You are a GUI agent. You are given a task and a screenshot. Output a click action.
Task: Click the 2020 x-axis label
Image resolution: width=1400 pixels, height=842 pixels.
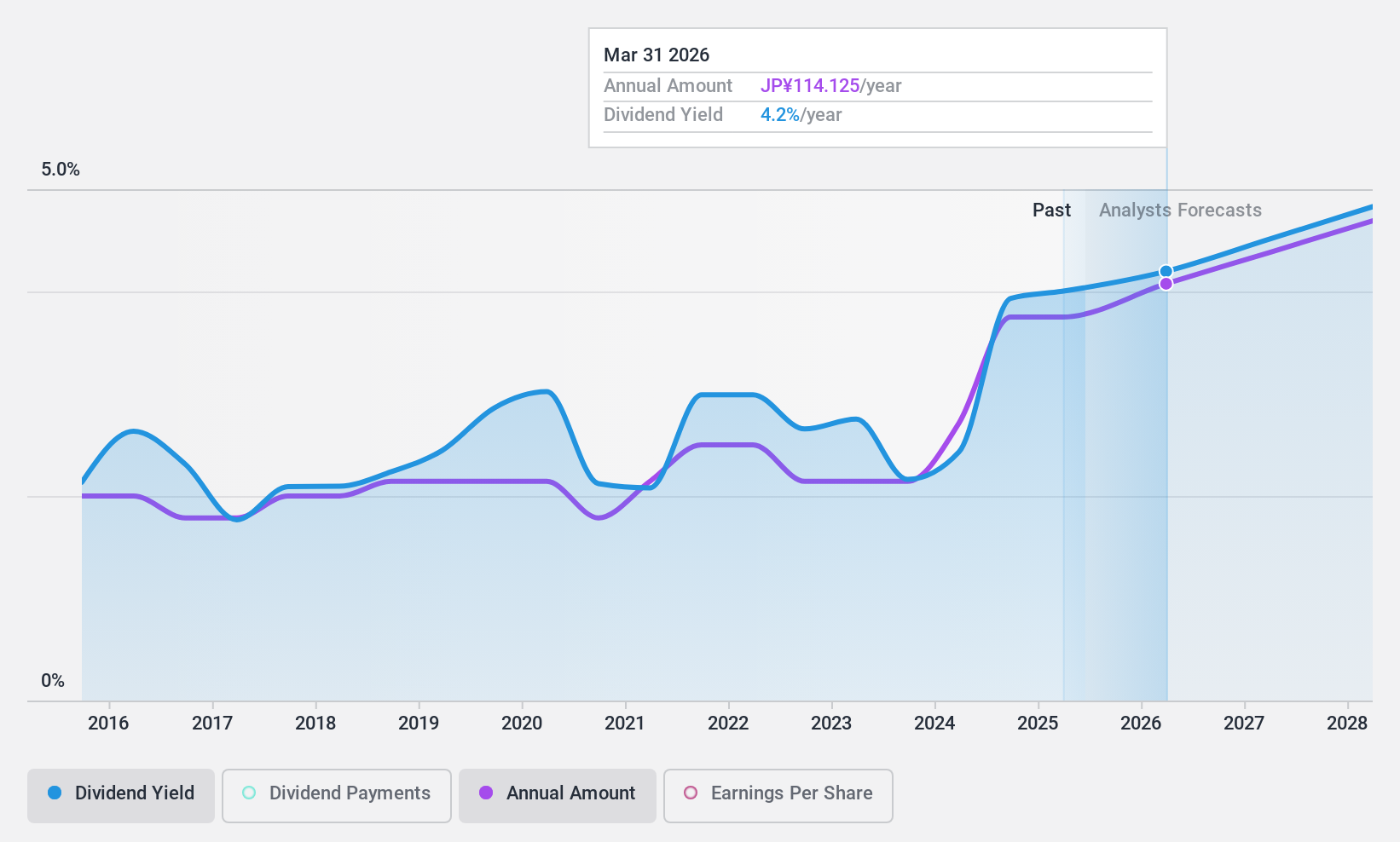pyautogui.click(x=522, y=724)
